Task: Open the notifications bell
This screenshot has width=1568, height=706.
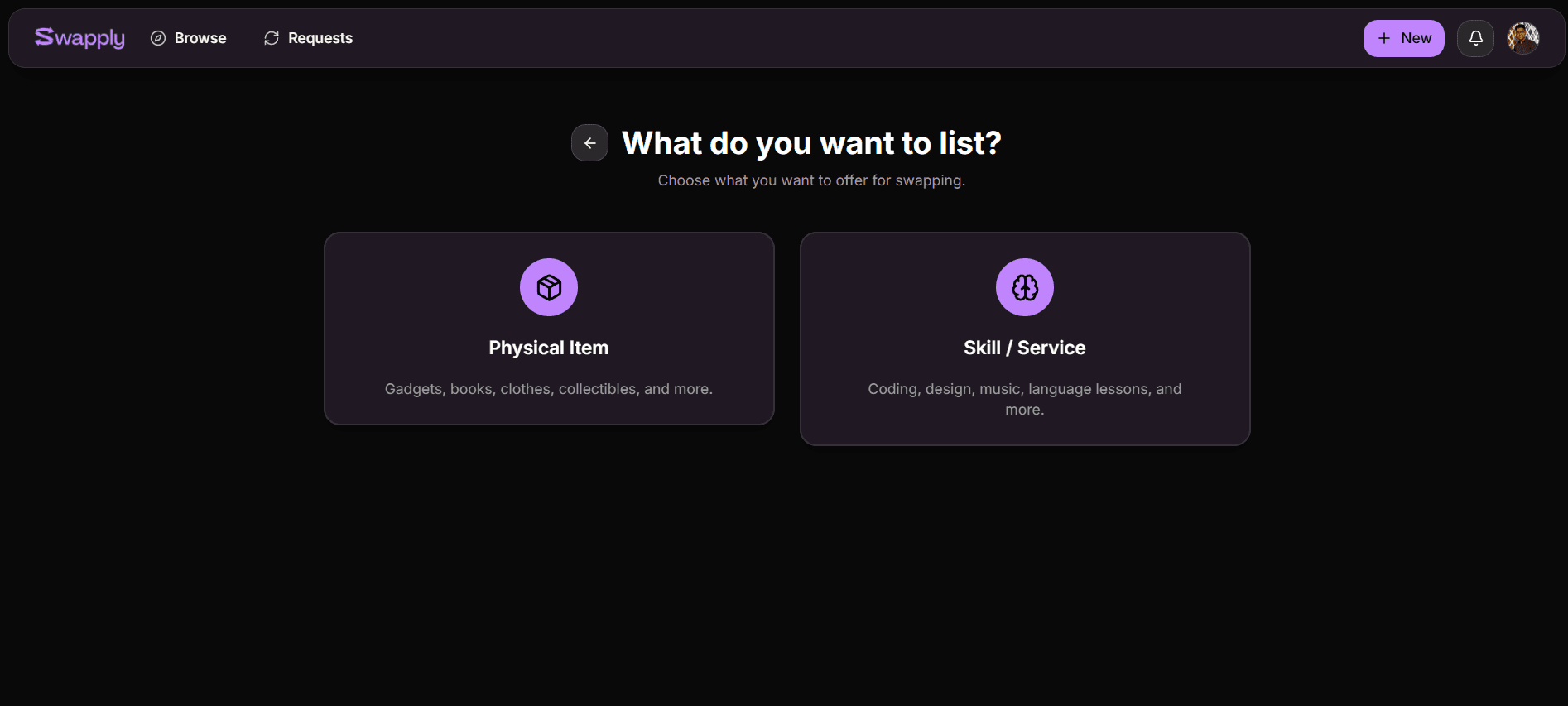Action: tap(1475, 38)
